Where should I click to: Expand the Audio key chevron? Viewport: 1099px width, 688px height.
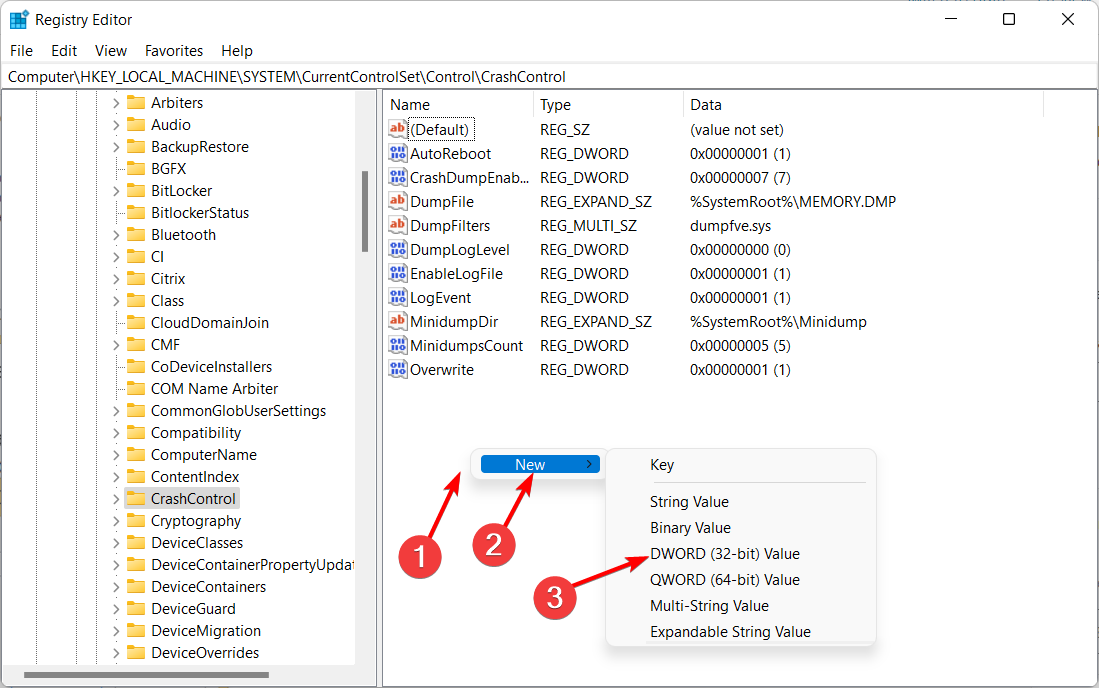tap(116, 125)
